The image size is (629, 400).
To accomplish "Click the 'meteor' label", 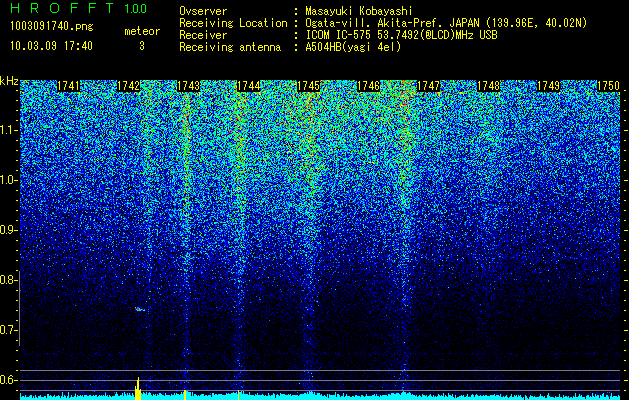I will (142, 31).
